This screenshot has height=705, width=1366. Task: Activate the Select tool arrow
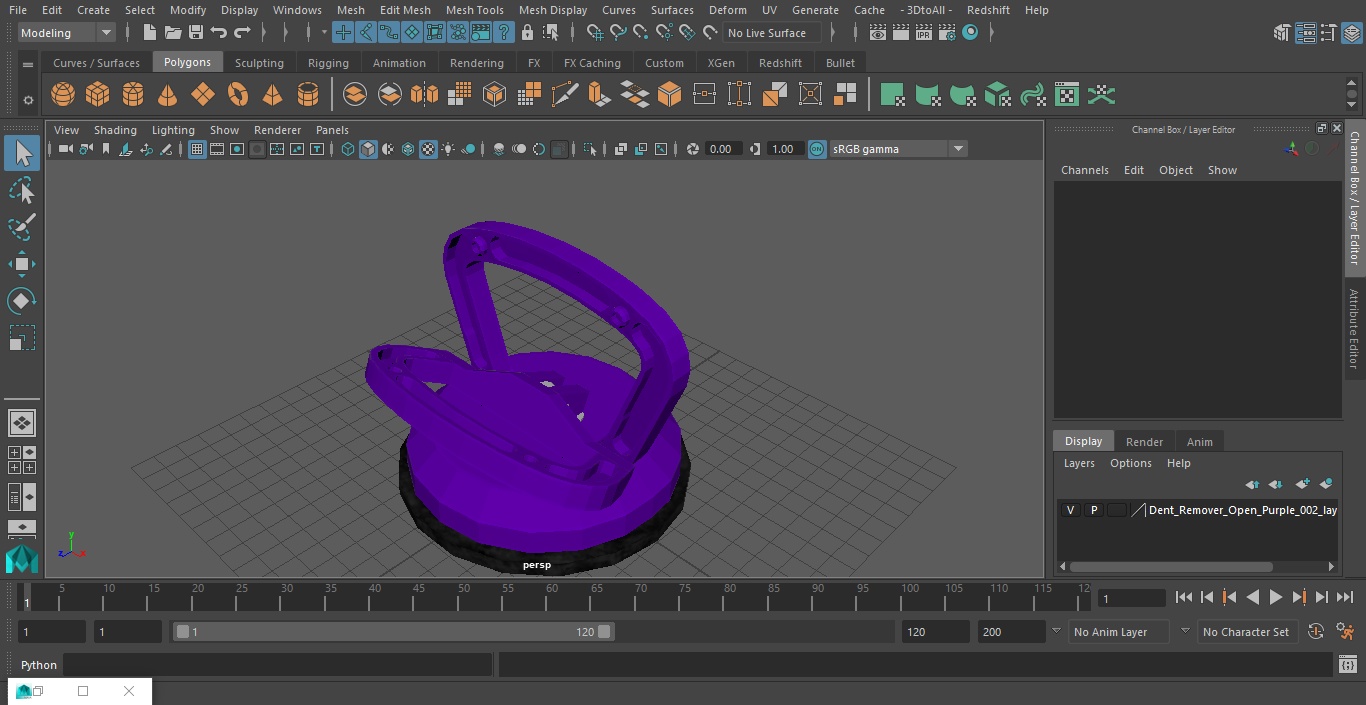click(x=22, y=153)
